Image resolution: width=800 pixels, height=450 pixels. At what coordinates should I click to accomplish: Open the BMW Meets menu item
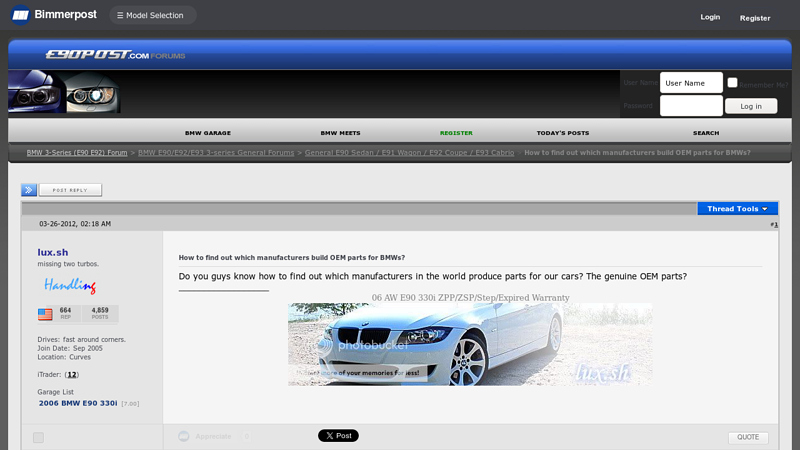(x=340, y=133)
